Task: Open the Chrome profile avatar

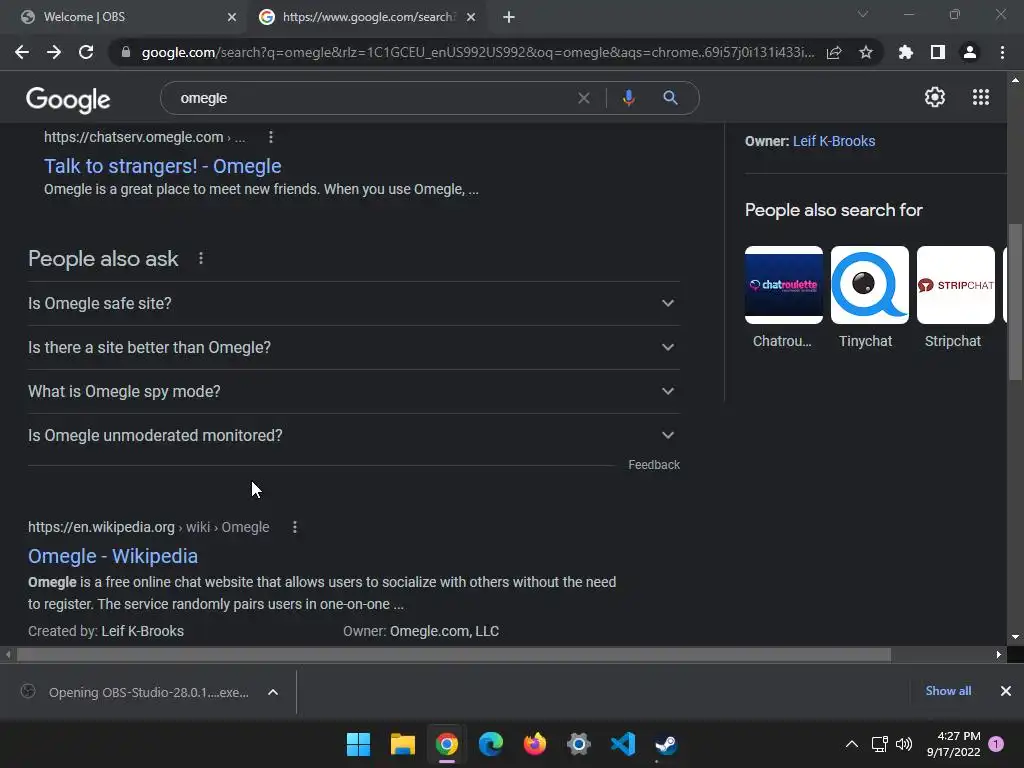Action: [x=970, y=52]
